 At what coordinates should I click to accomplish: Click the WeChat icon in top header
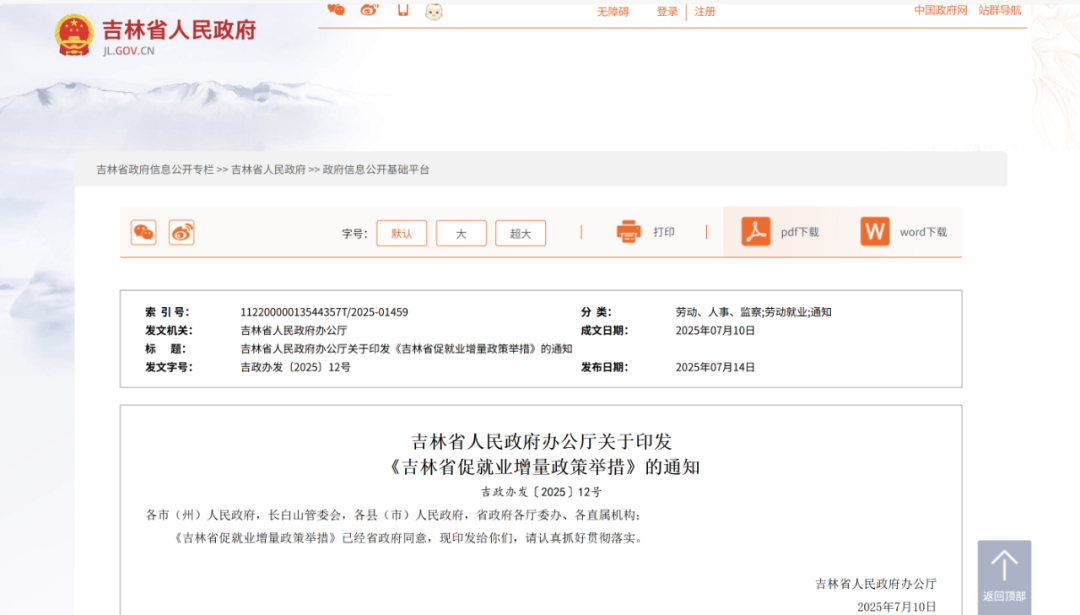(x=336, y=10)
